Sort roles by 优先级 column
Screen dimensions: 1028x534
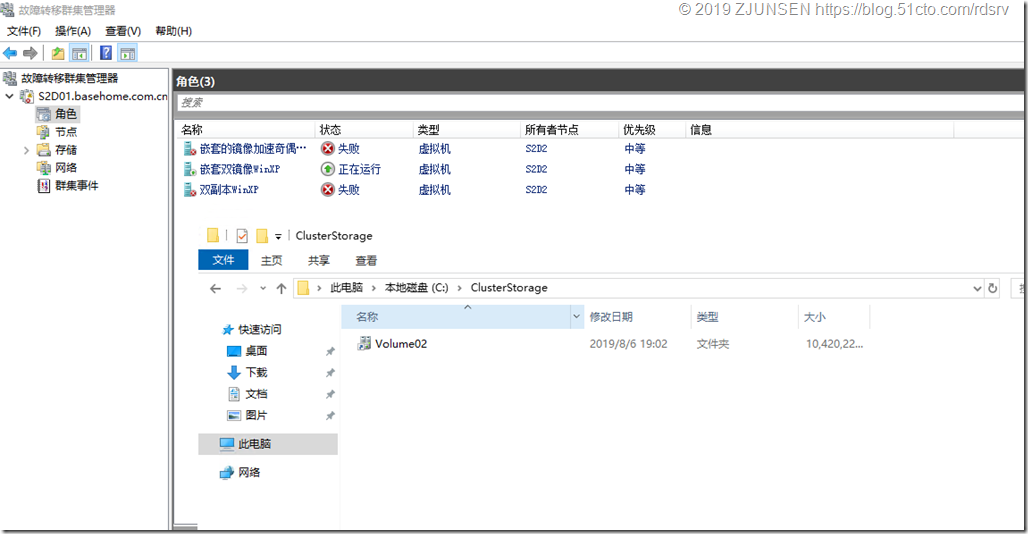click(x=652, y=130)
